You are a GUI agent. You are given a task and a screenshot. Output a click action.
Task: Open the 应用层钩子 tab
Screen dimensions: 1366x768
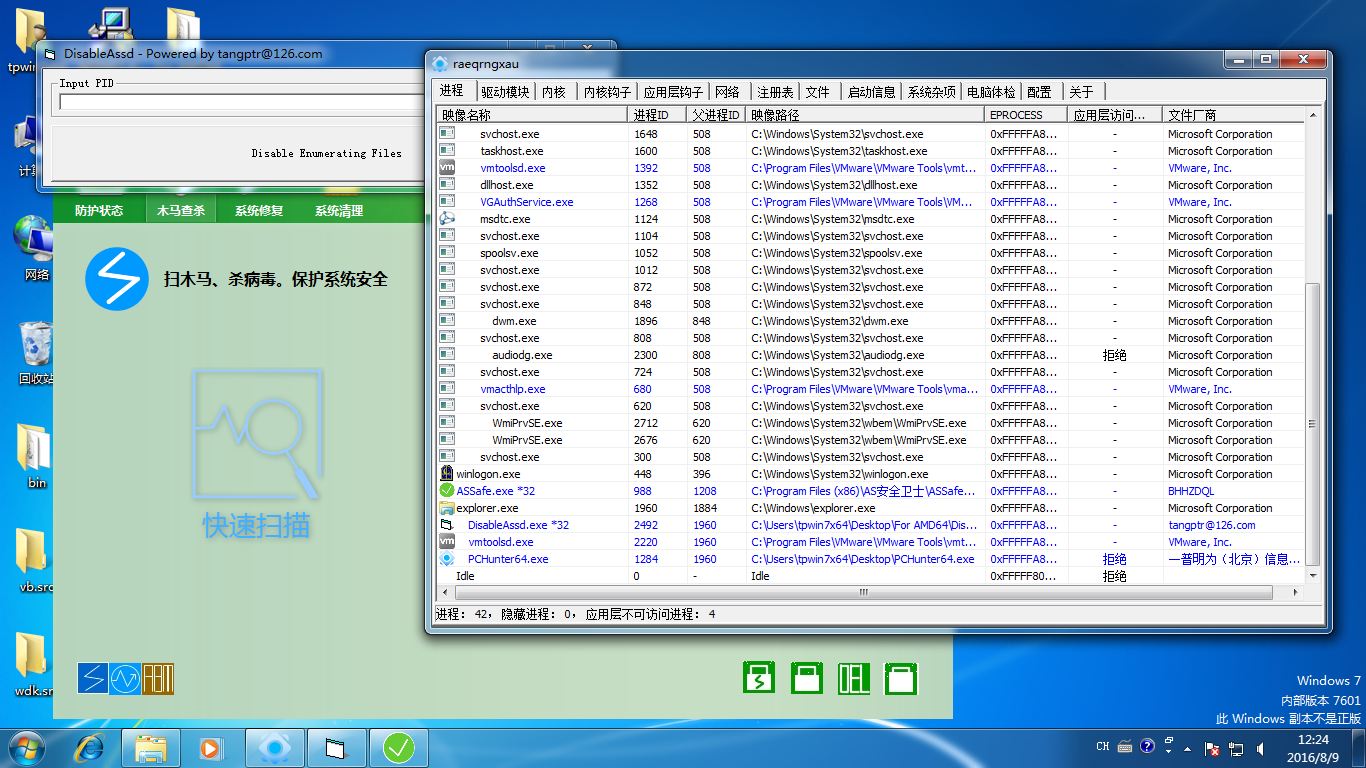click(673, 92)
